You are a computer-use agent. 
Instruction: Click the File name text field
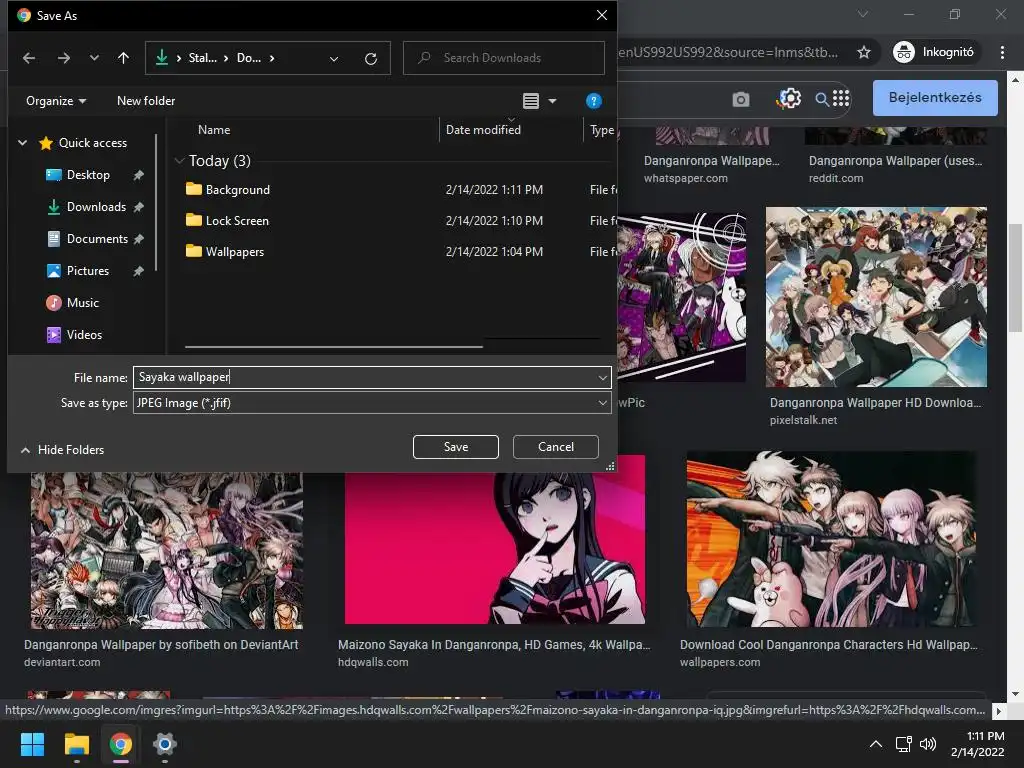(x=364, y=377)
